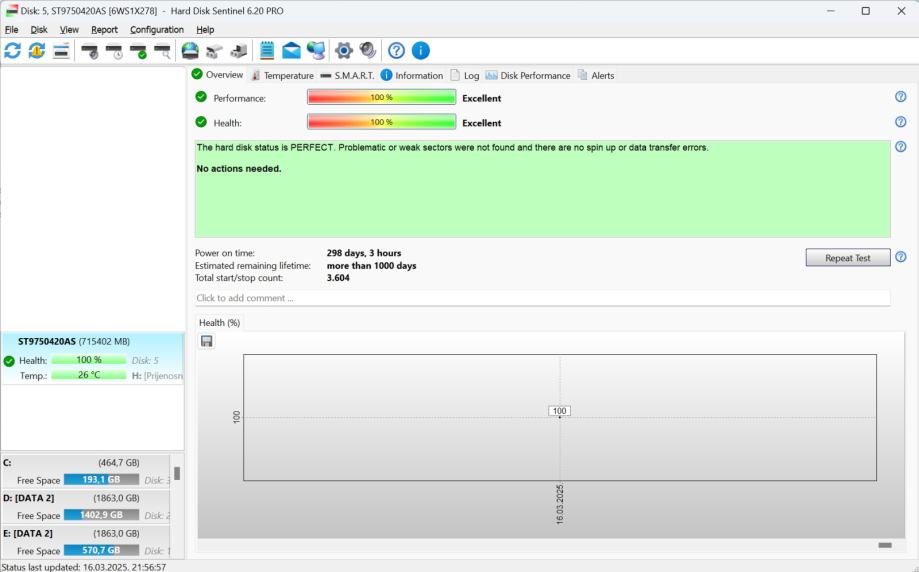Click the question mark help toolbar icon
The height and width of the screenshot is (572, 919).
(x=396, y=51)
